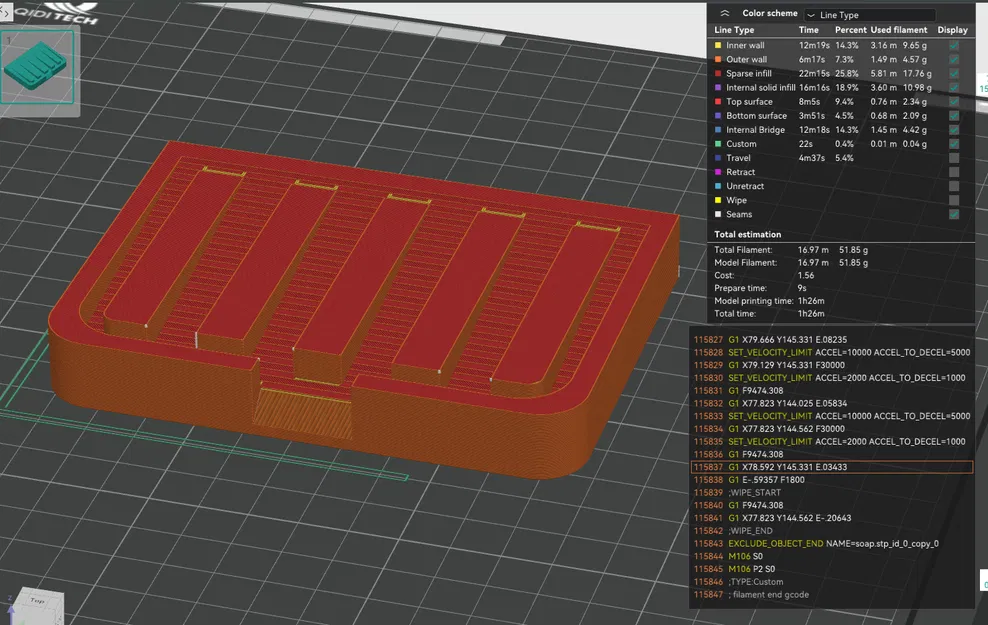The width and height of the screenshot is (988, 625).
Task: Collapse the legend panel with the double chevron
Action: (x=723, y=13)
